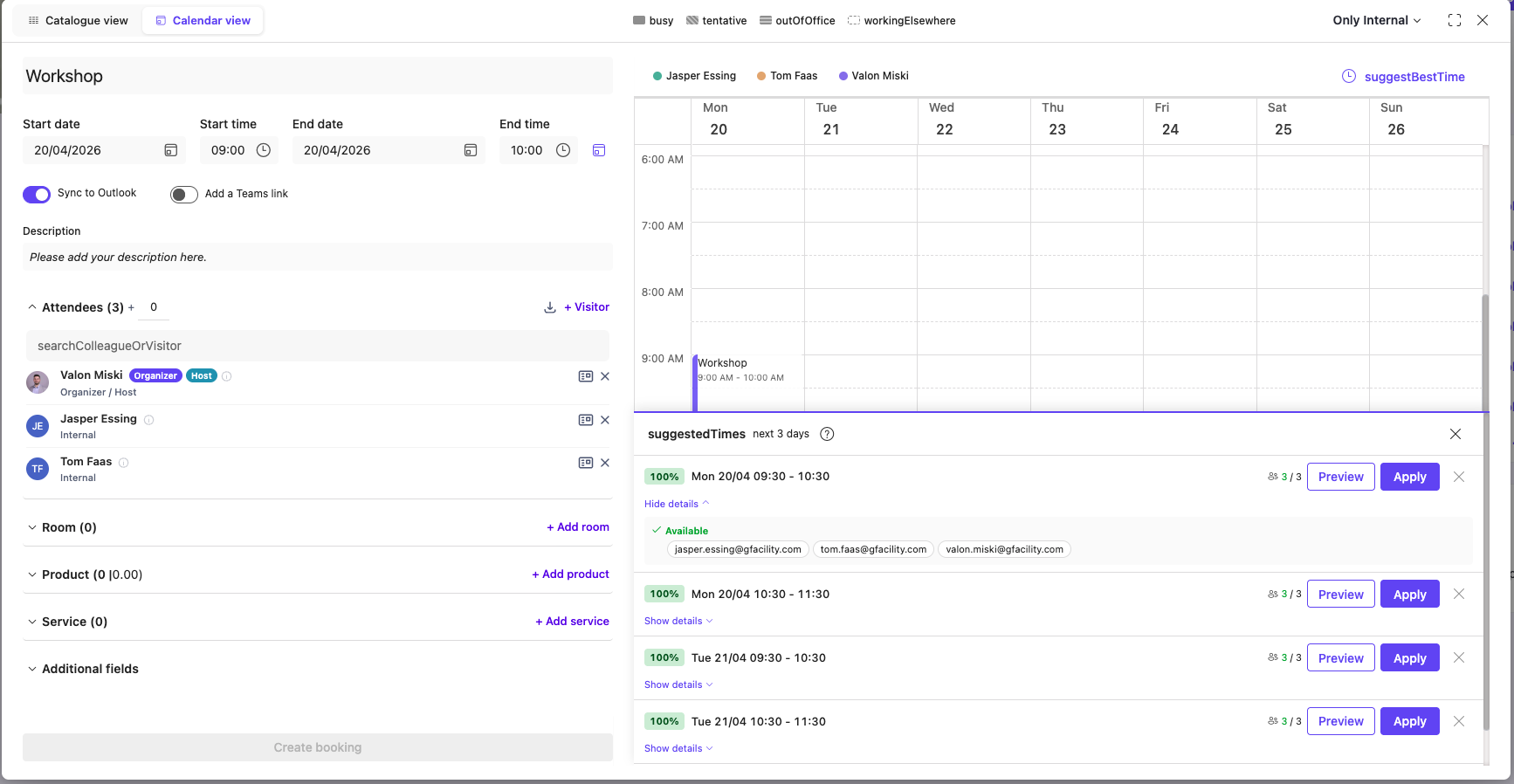Click the Add room link

point(577,527)
